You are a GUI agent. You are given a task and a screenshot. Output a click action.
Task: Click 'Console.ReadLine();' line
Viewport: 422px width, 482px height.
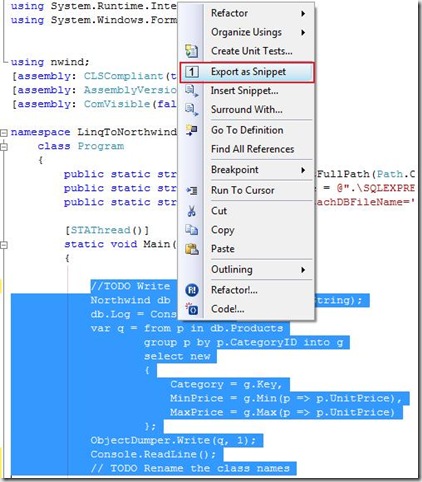coord(153,454)
